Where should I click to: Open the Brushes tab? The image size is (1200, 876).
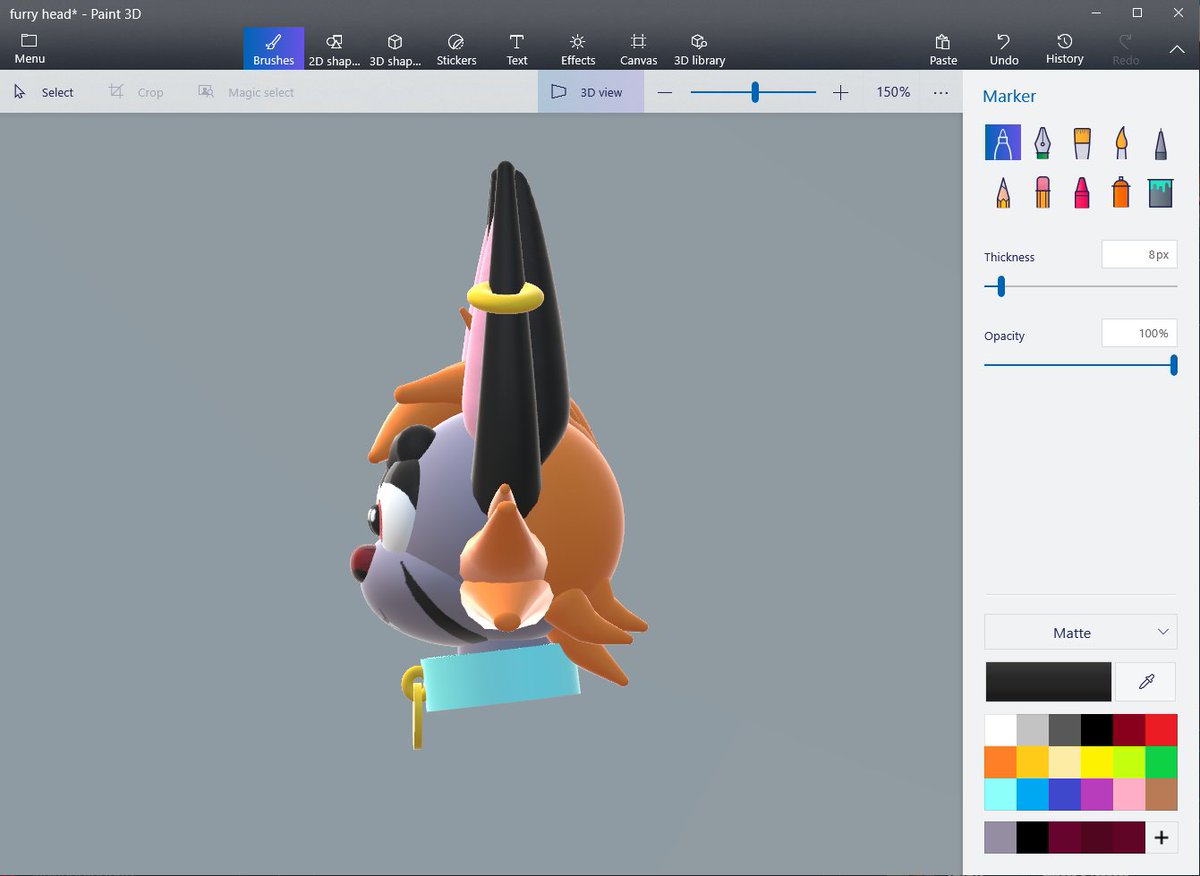[x=273, y=48]
